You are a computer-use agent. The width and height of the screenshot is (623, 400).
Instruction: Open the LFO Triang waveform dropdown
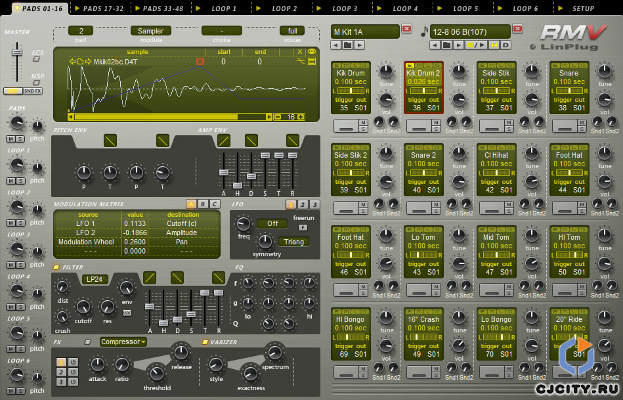click(294, 242)
